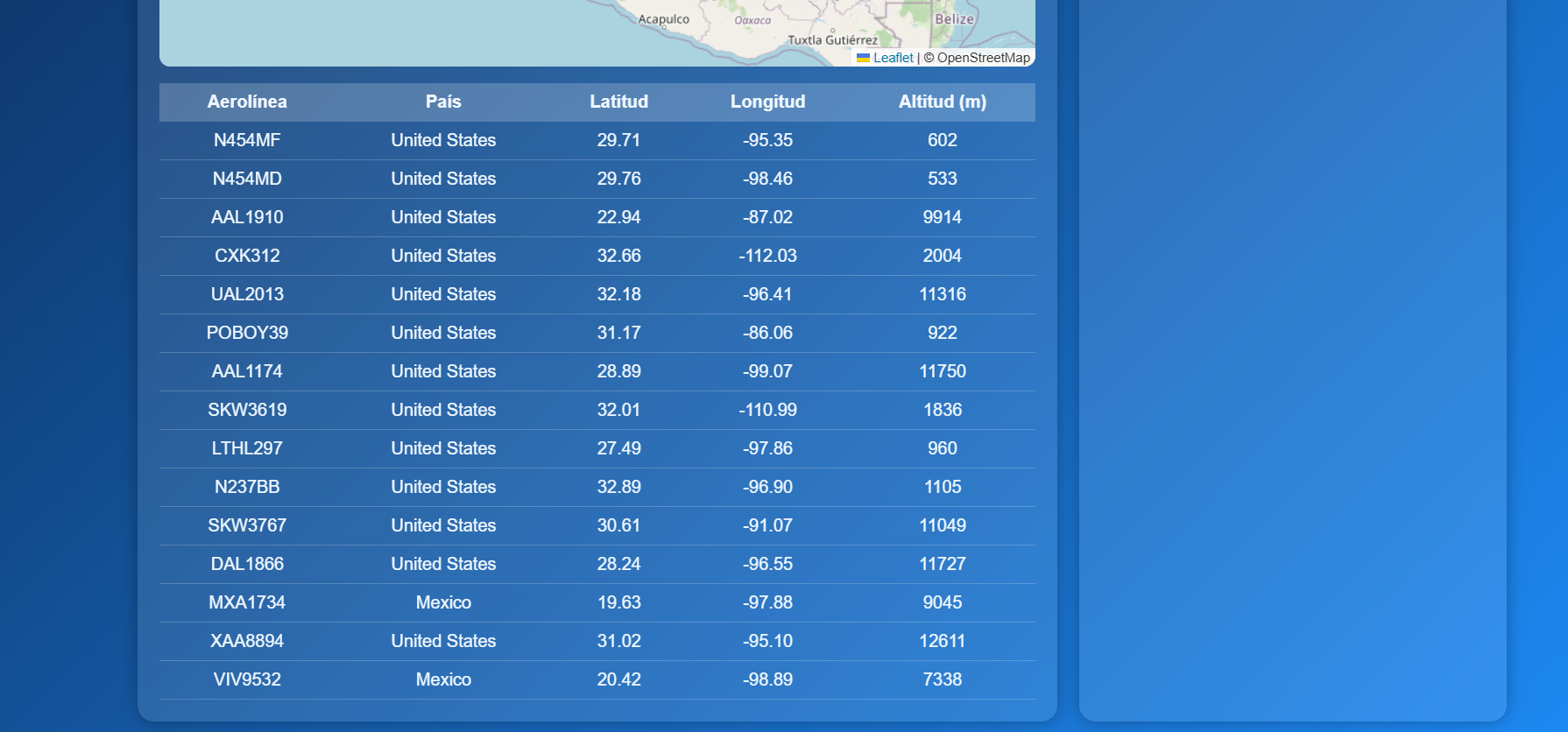Click longitude -112.03 for CXK312
Screen dimensions: 1568x732
[768, 256]
